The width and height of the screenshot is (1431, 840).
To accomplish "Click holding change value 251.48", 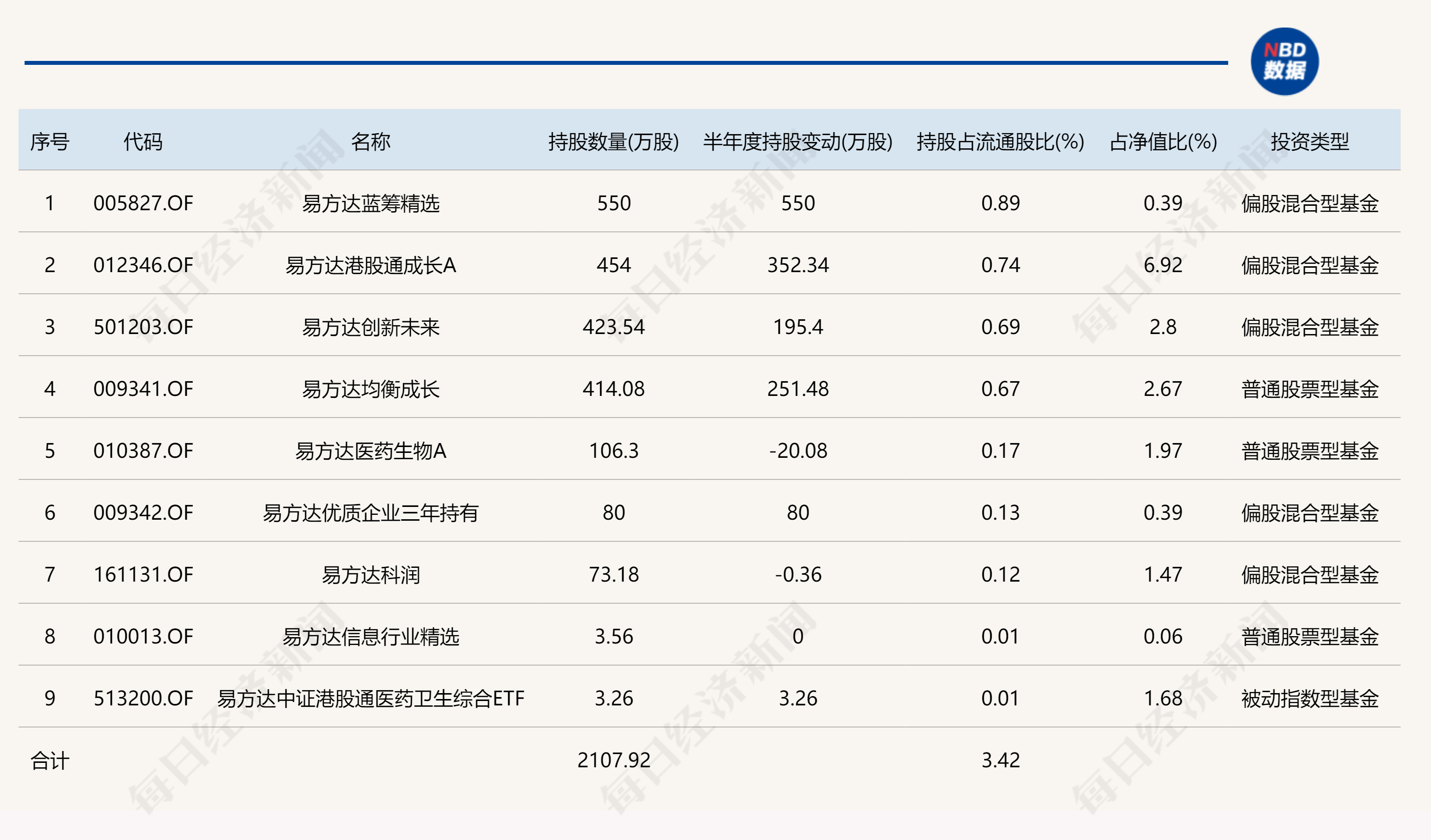I will tap(798, 389).
